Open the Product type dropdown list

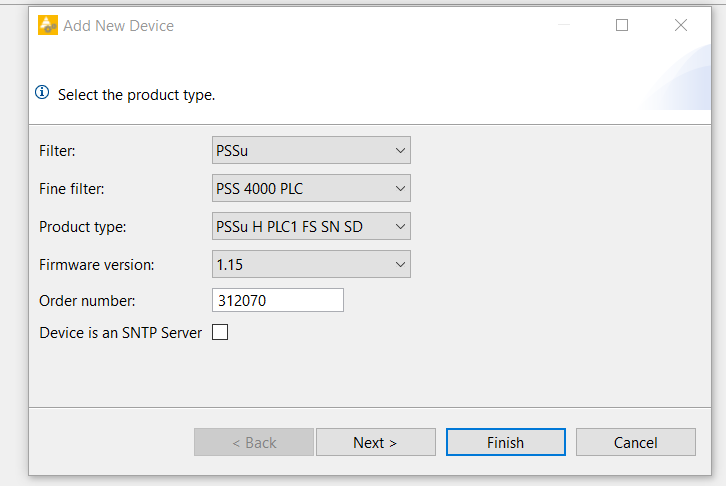tap(311, 226)
